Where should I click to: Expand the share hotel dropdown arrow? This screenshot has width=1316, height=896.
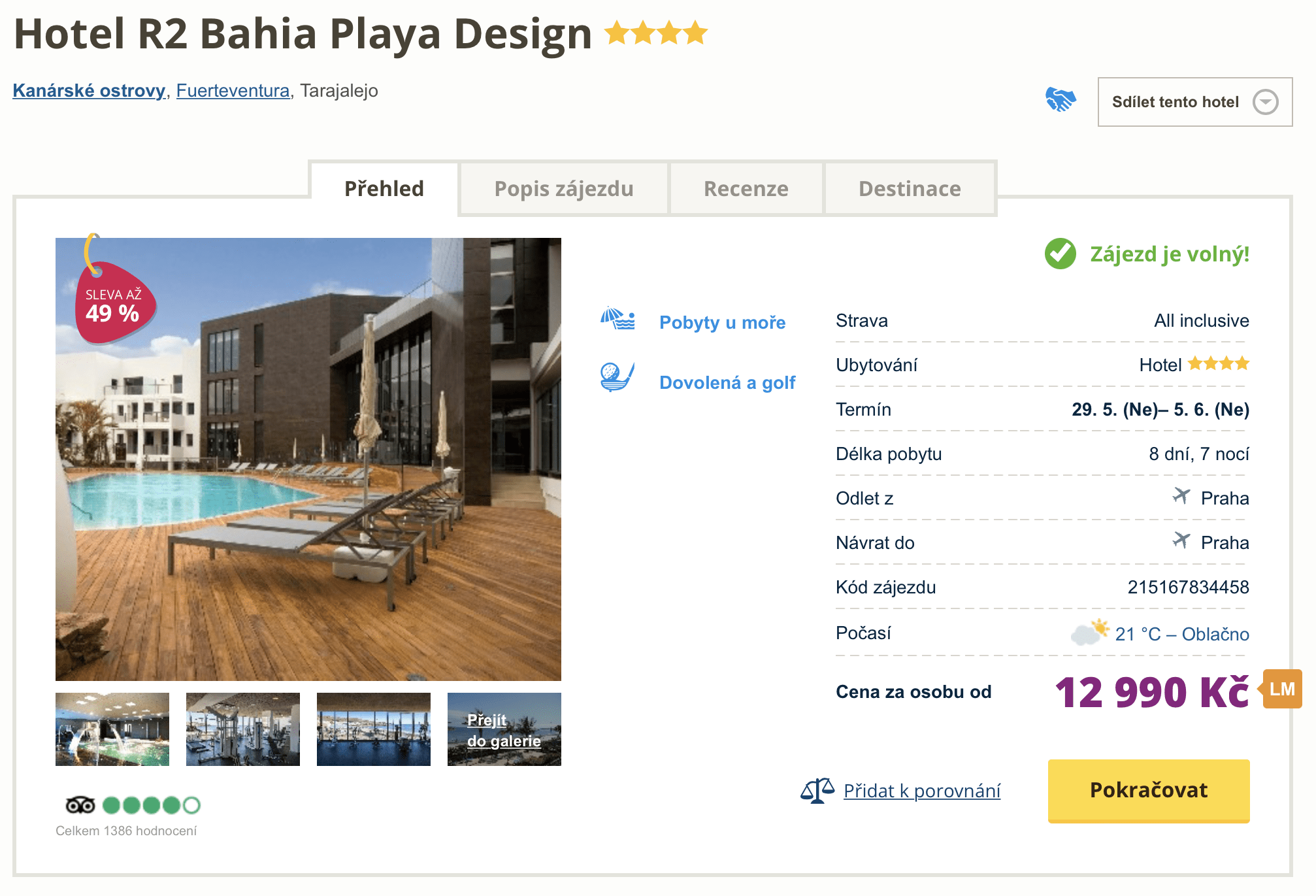point(1265,102)
